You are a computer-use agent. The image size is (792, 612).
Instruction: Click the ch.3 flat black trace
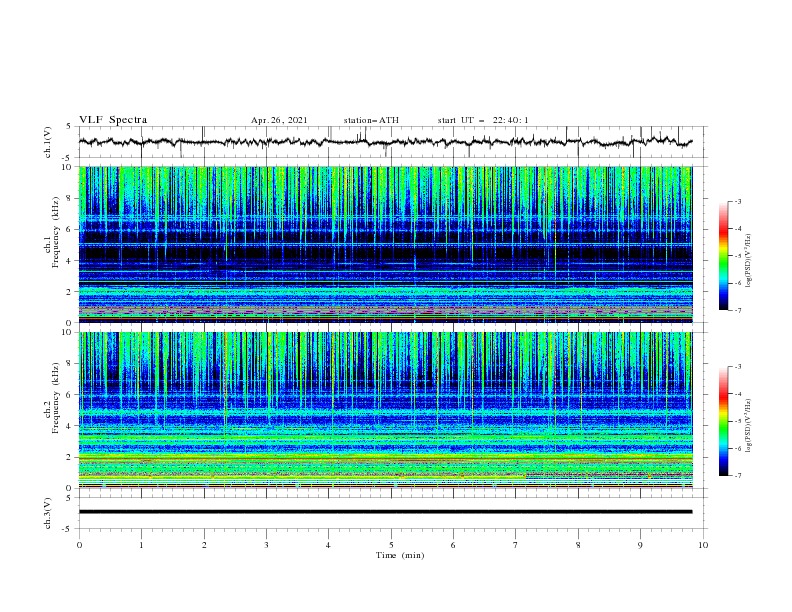pyautogui.click(x=385, y=512)
